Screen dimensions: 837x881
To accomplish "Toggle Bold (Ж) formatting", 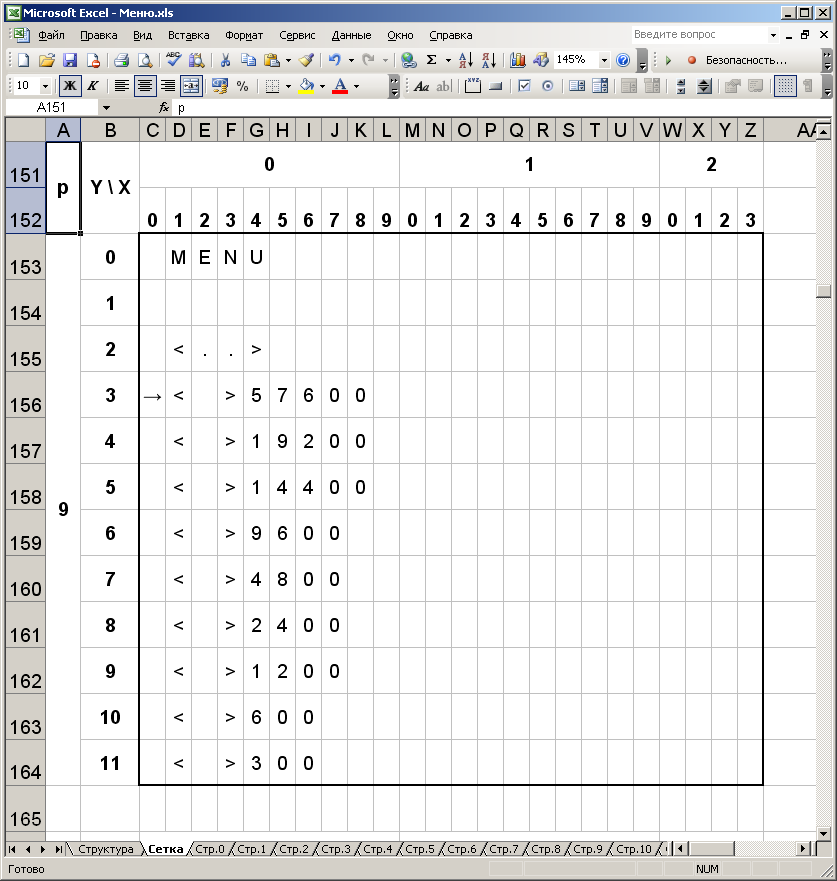I will (70, 86).
